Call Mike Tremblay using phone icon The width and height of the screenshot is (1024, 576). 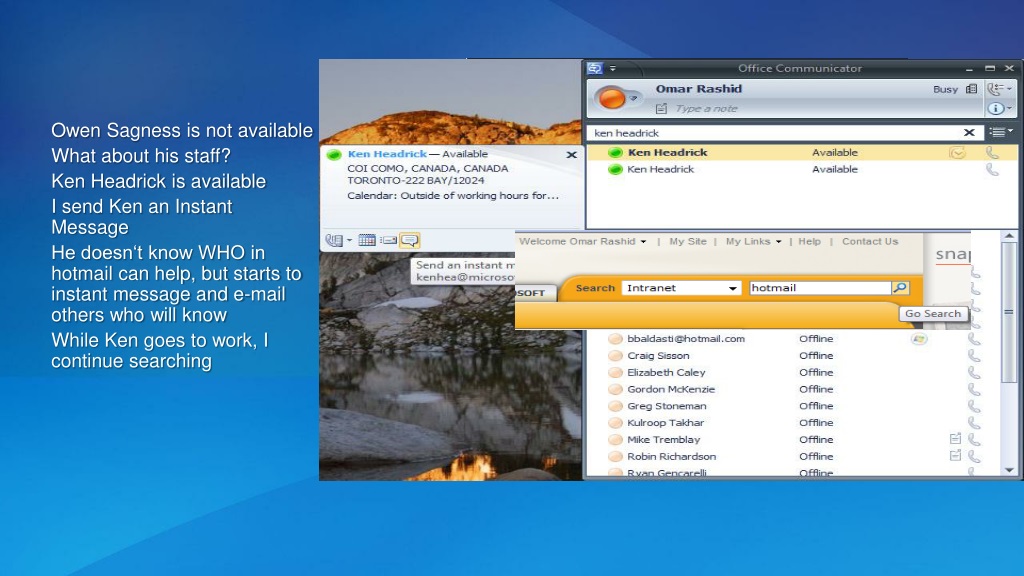click(x=974, y=440)
